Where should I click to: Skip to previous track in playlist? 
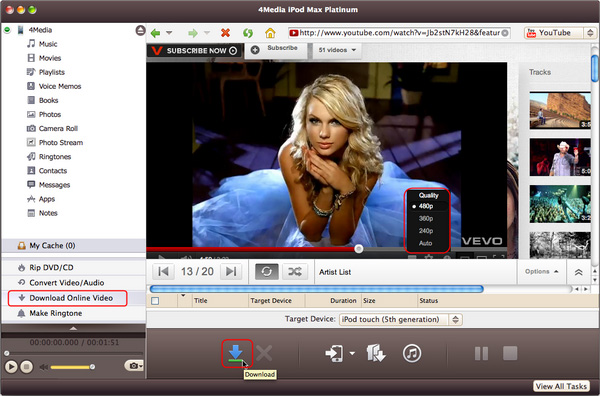pos(163,272)
